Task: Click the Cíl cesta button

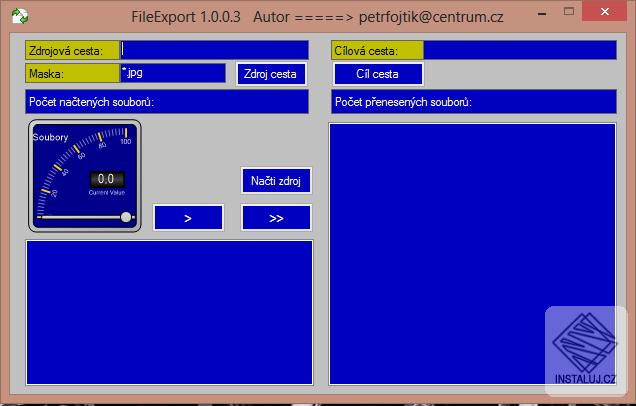Action: pyautogui.click(x=378, y=74)
